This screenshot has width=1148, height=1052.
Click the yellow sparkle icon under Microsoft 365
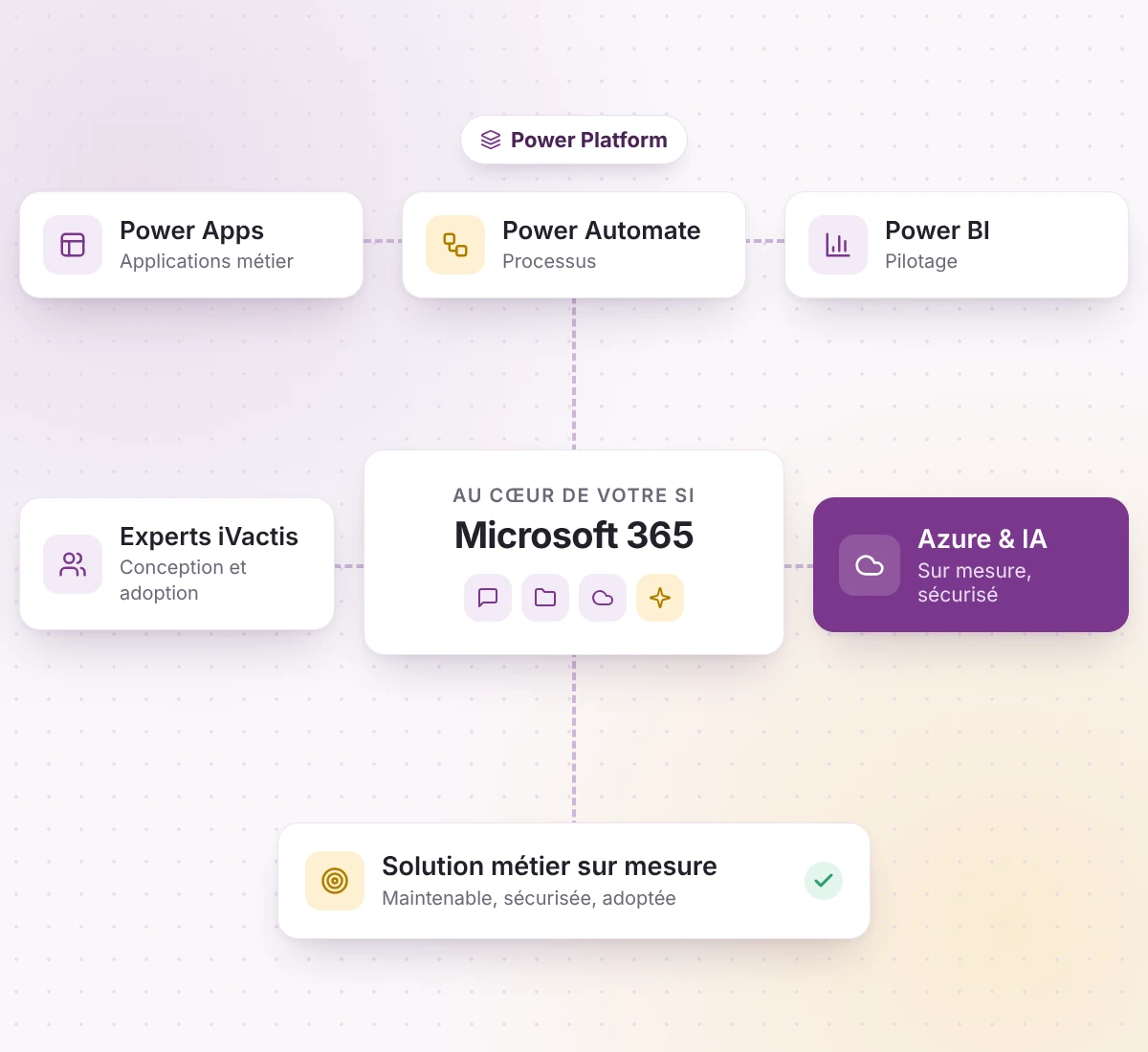[660, 598]
